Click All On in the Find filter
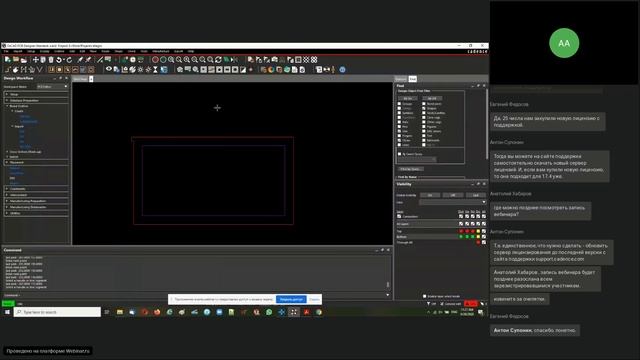 click(407, 98)
